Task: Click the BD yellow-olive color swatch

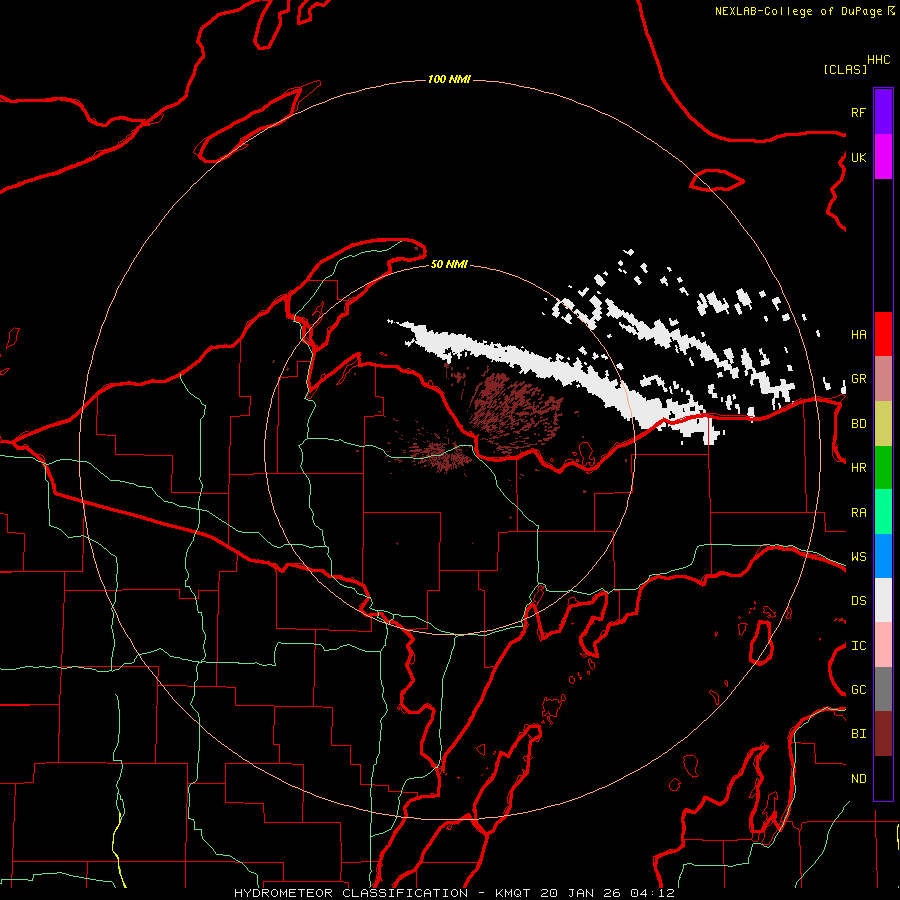Action: point(883,424)
